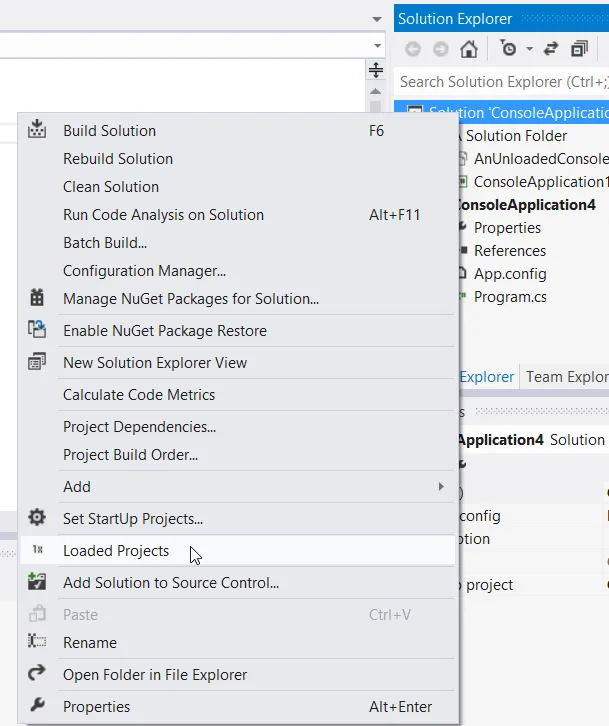Click the Loaded Projects icon
609x726 pixels.
38,550
